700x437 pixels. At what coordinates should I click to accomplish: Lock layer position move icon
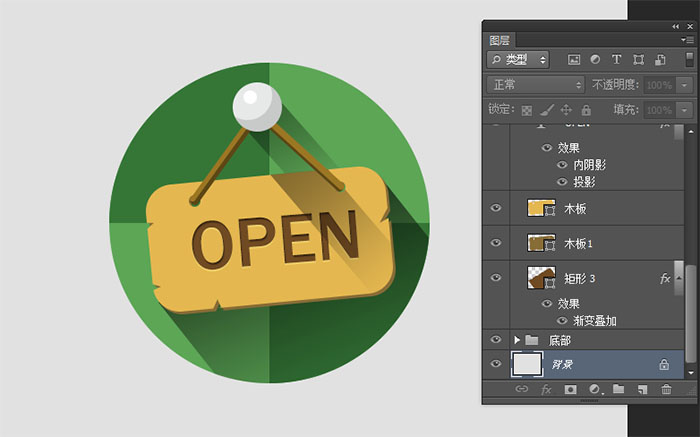point(566,110)
